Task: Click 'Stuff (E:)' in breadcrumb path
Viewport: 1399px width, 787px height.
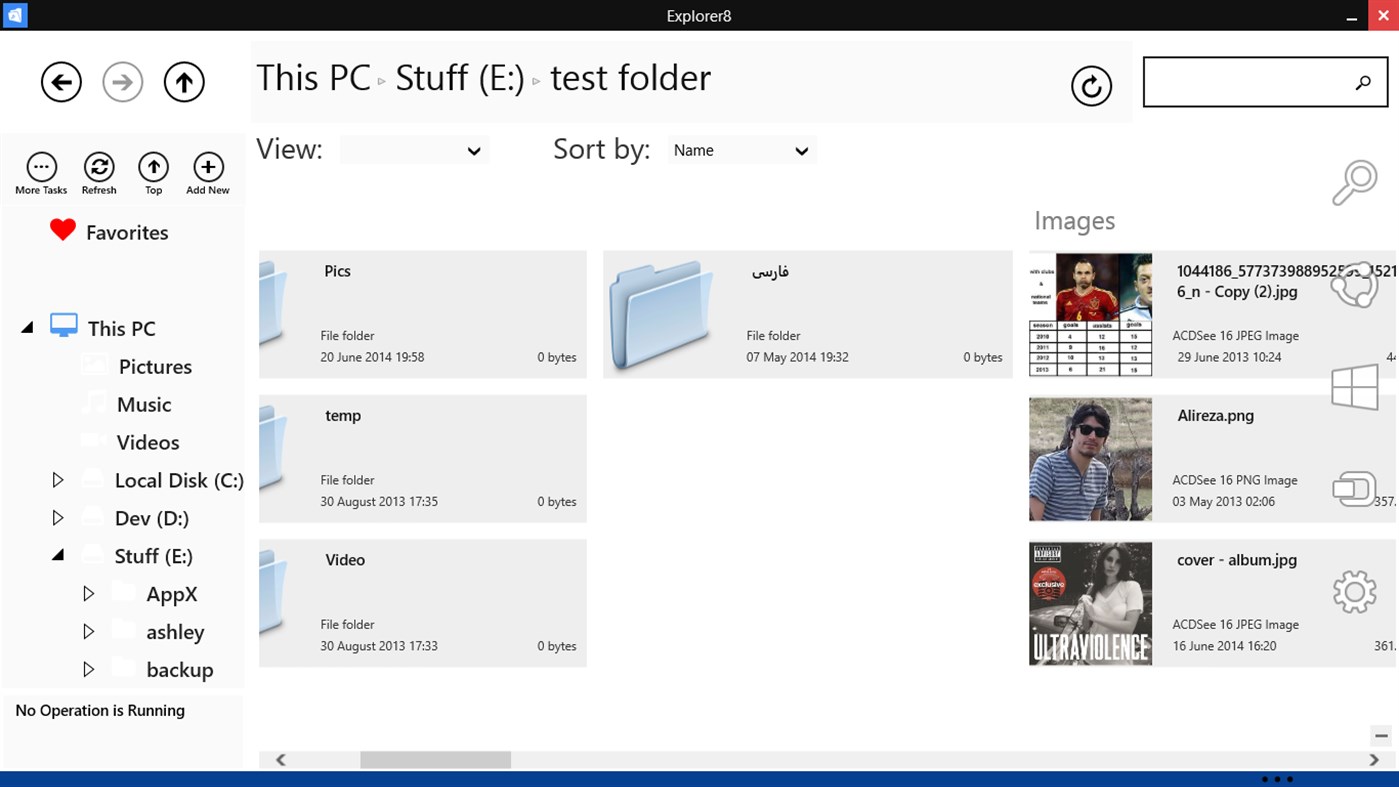Action: point(459,78)
